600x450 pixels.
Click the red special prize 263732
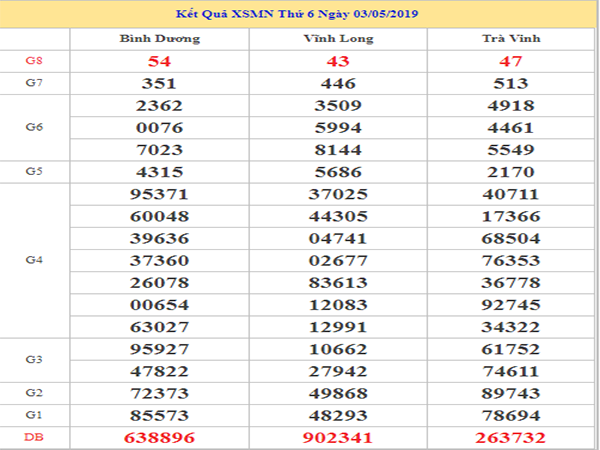tap(510, 438)
